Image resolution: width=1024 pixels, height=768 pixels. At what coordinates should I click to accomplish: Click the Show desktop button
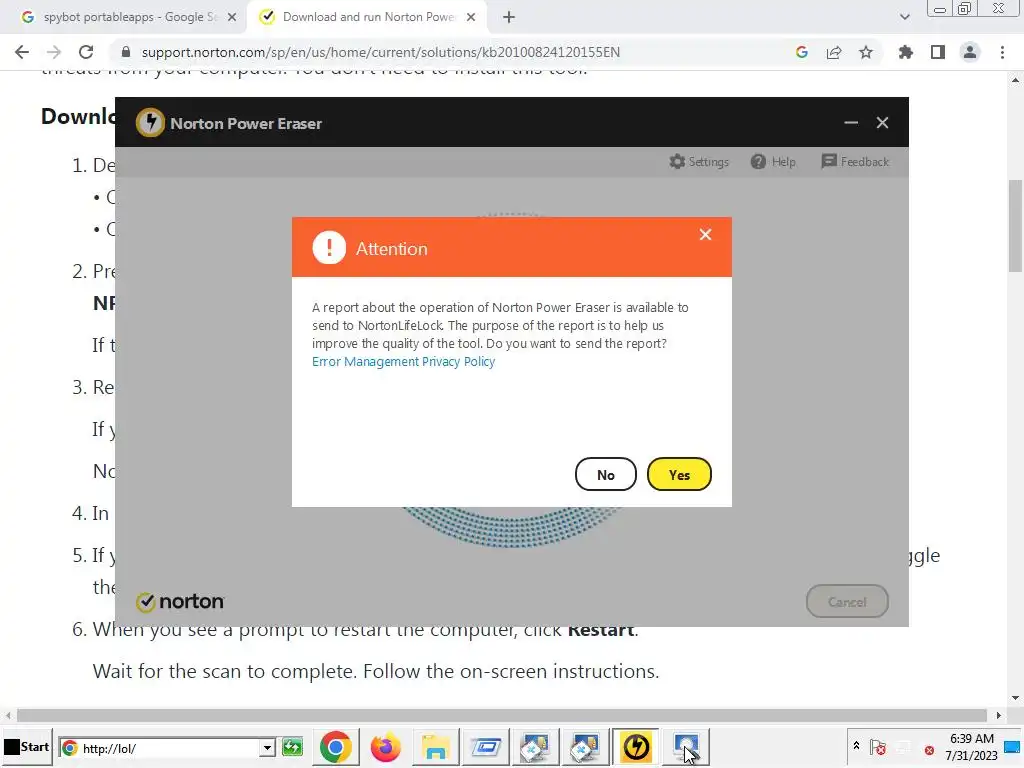pyautogui.click(x=1014, y=747)
